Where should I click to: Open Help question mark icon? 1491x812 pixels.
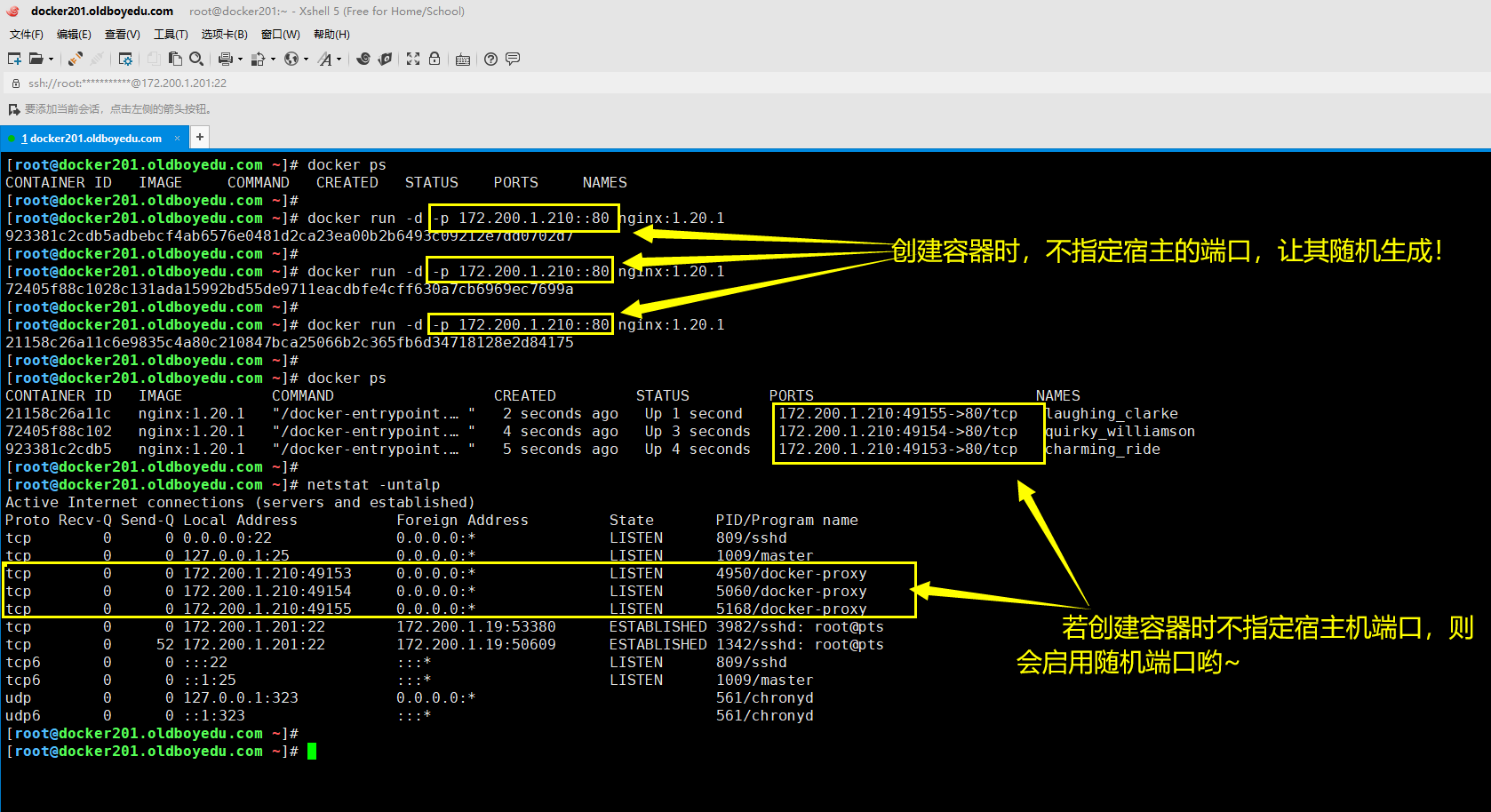(x=490, y=59)
